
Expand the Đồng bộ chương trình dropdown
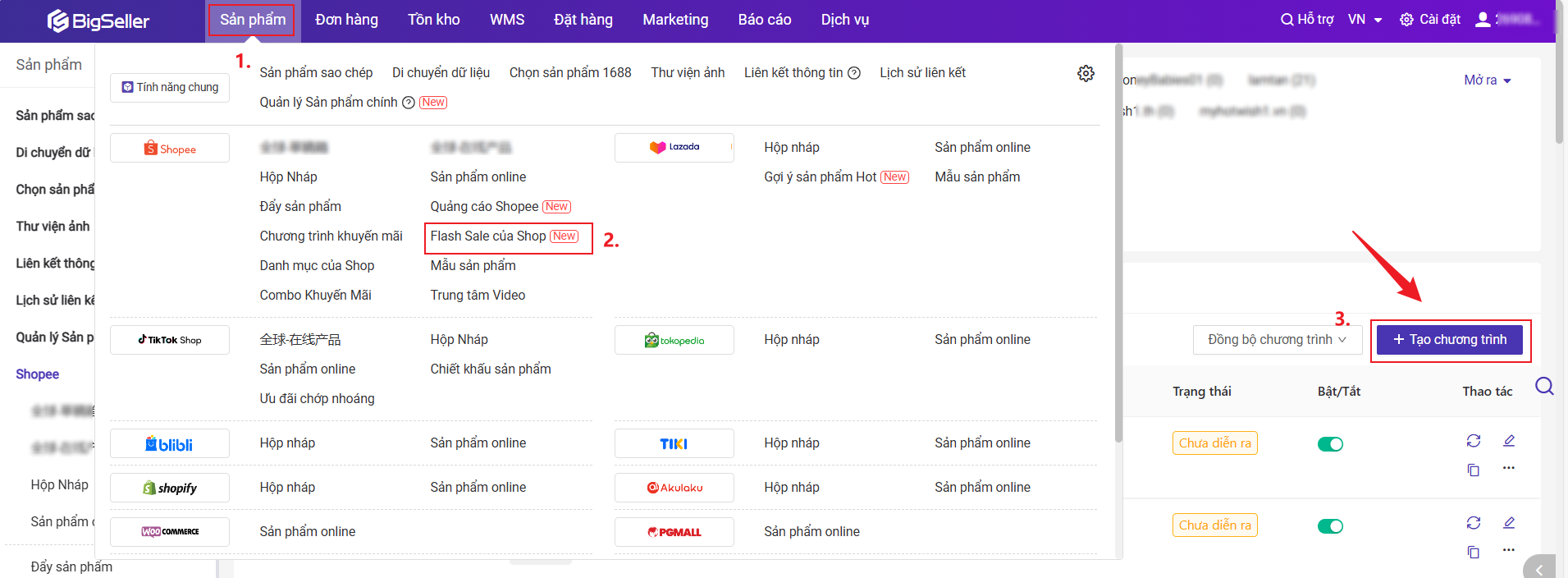coord(1277,340)
